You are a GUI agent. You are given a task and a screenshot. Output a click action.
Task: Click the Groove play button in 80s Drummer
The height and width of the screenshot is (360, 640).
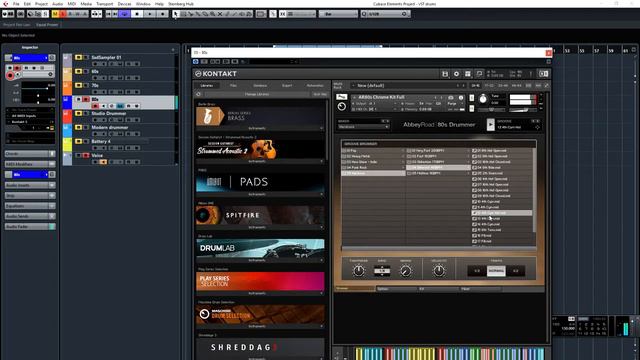490,124
